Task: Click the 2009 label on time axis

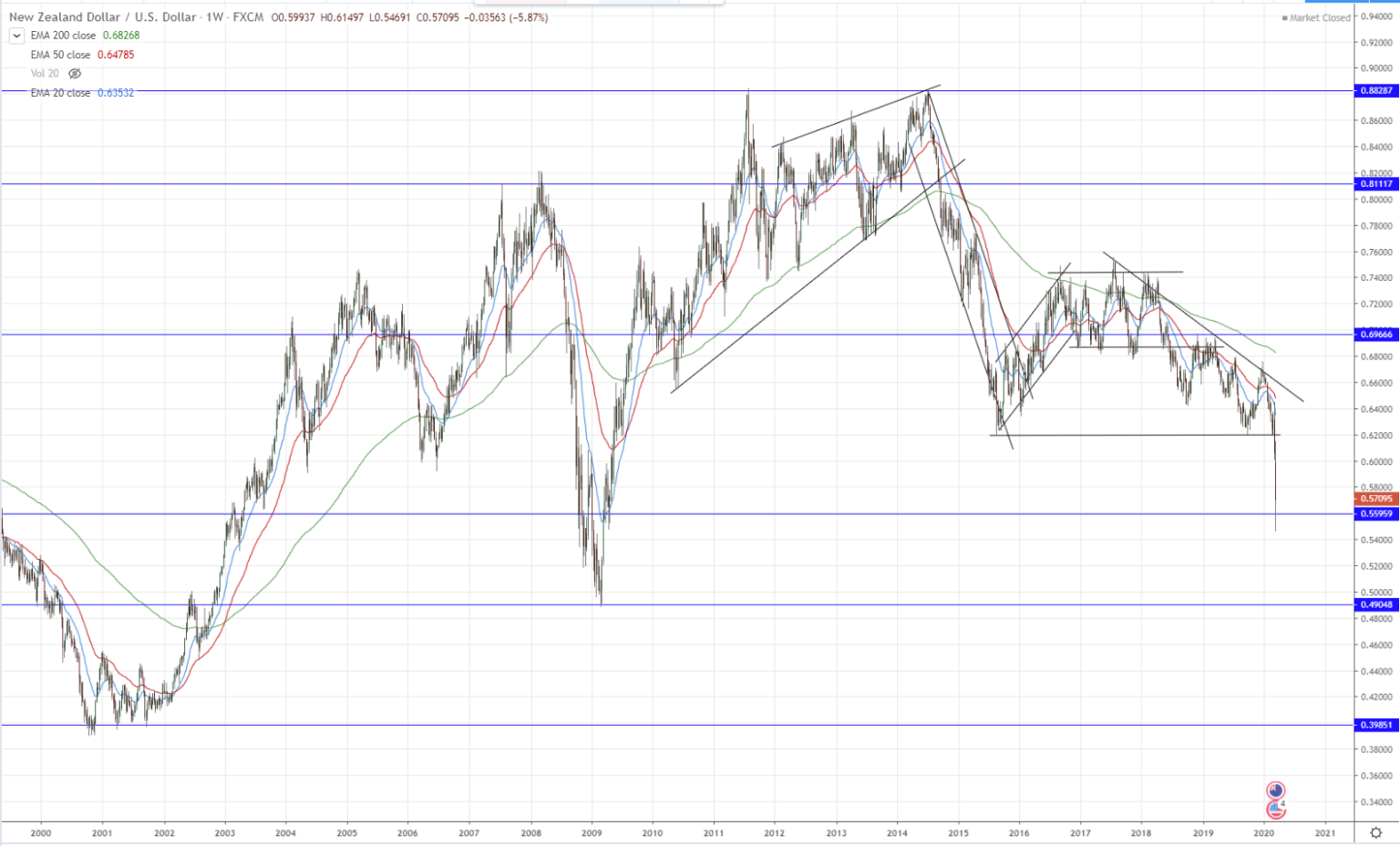Action: 592,832
